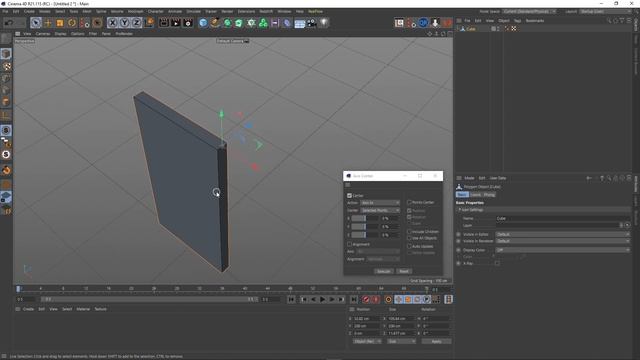Open the Create menu

pyautogui.click(x=29, y=11)
